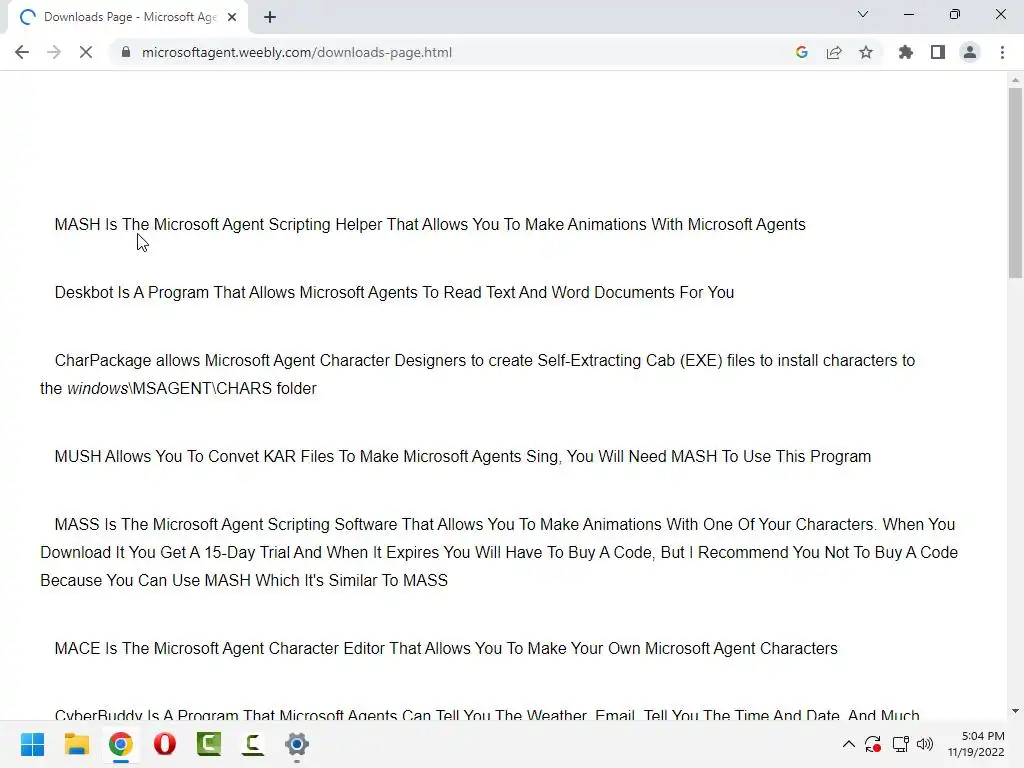Screen dimensions: 1024x768
Task: Launch Opera from the taskbar
Action: pyautogui.click(x=165, y=744)
